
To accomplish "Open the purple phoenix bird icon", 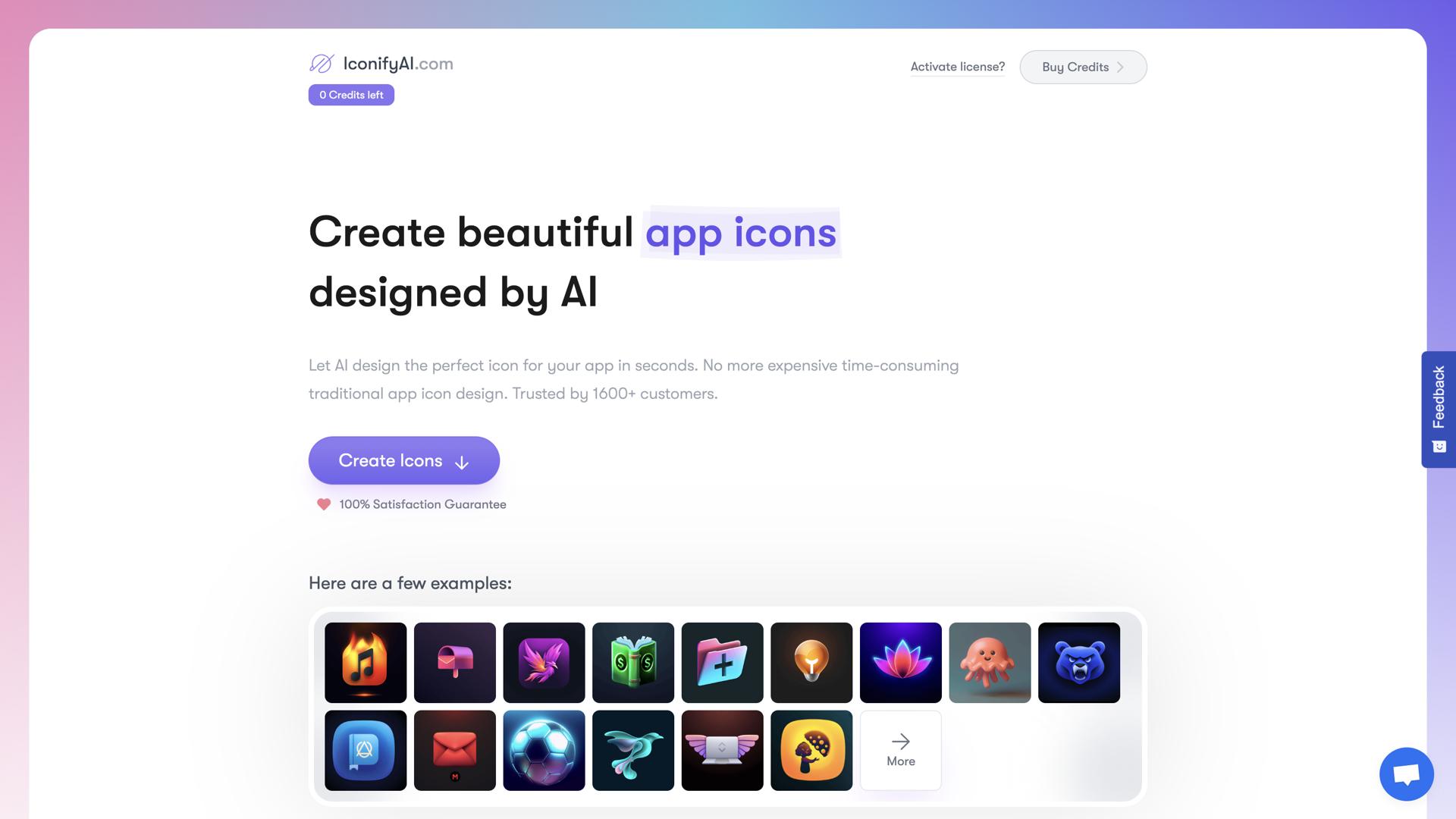I will (544, 663).
